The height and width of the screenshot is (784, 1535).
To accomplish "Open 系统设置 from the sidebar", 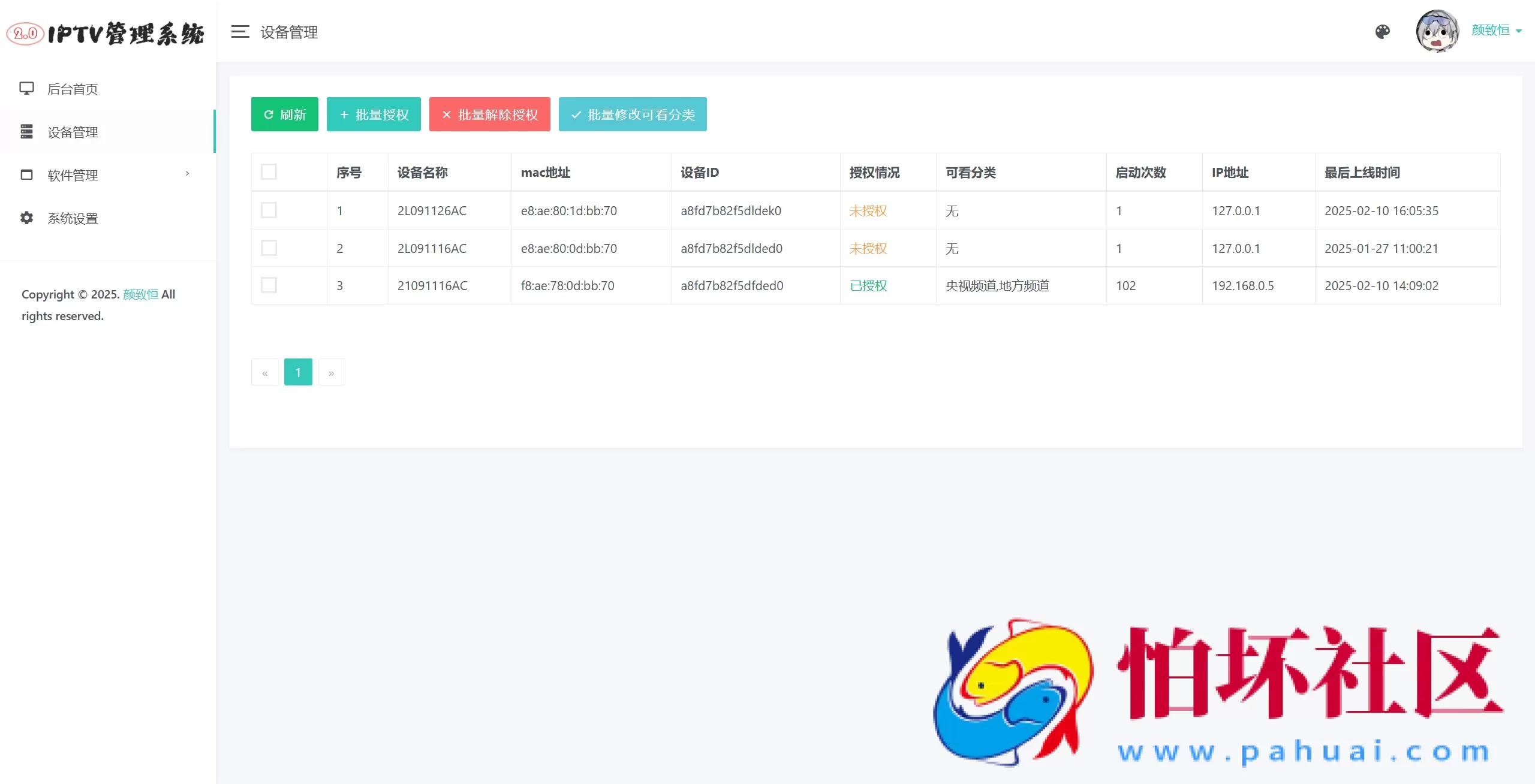I will pyautogui.click(x=73, y=218).
